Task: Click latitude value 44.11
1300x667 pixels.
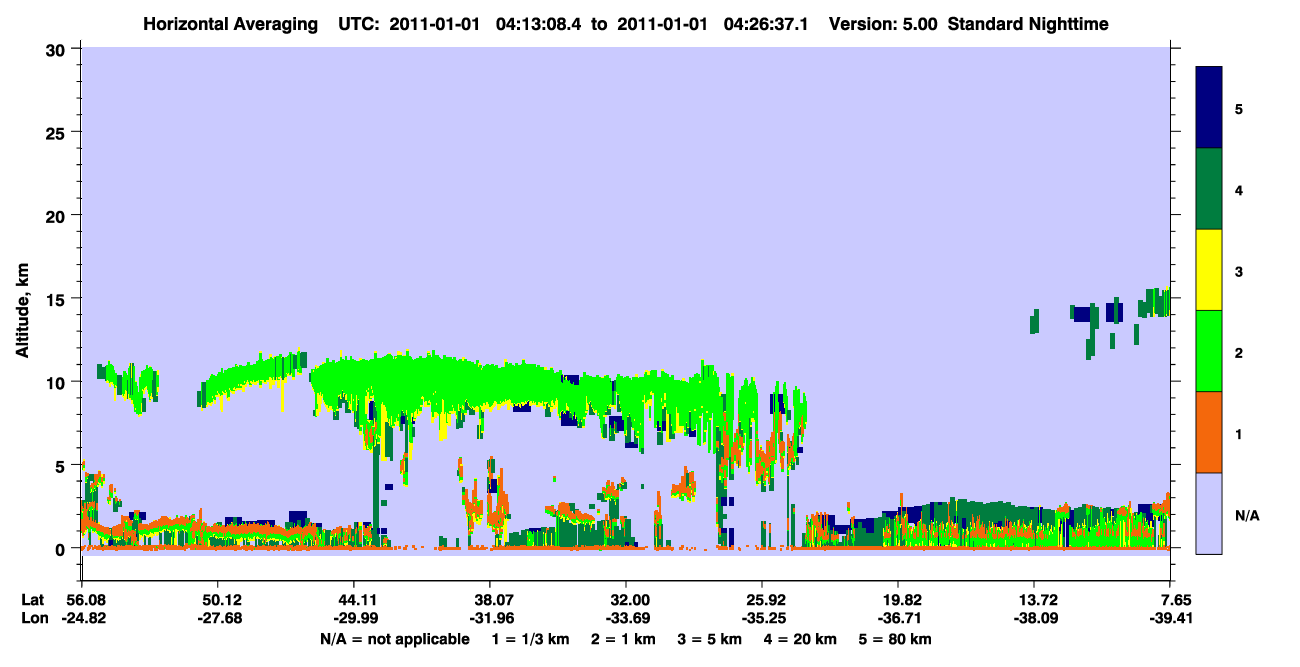Action: [353, 600]
